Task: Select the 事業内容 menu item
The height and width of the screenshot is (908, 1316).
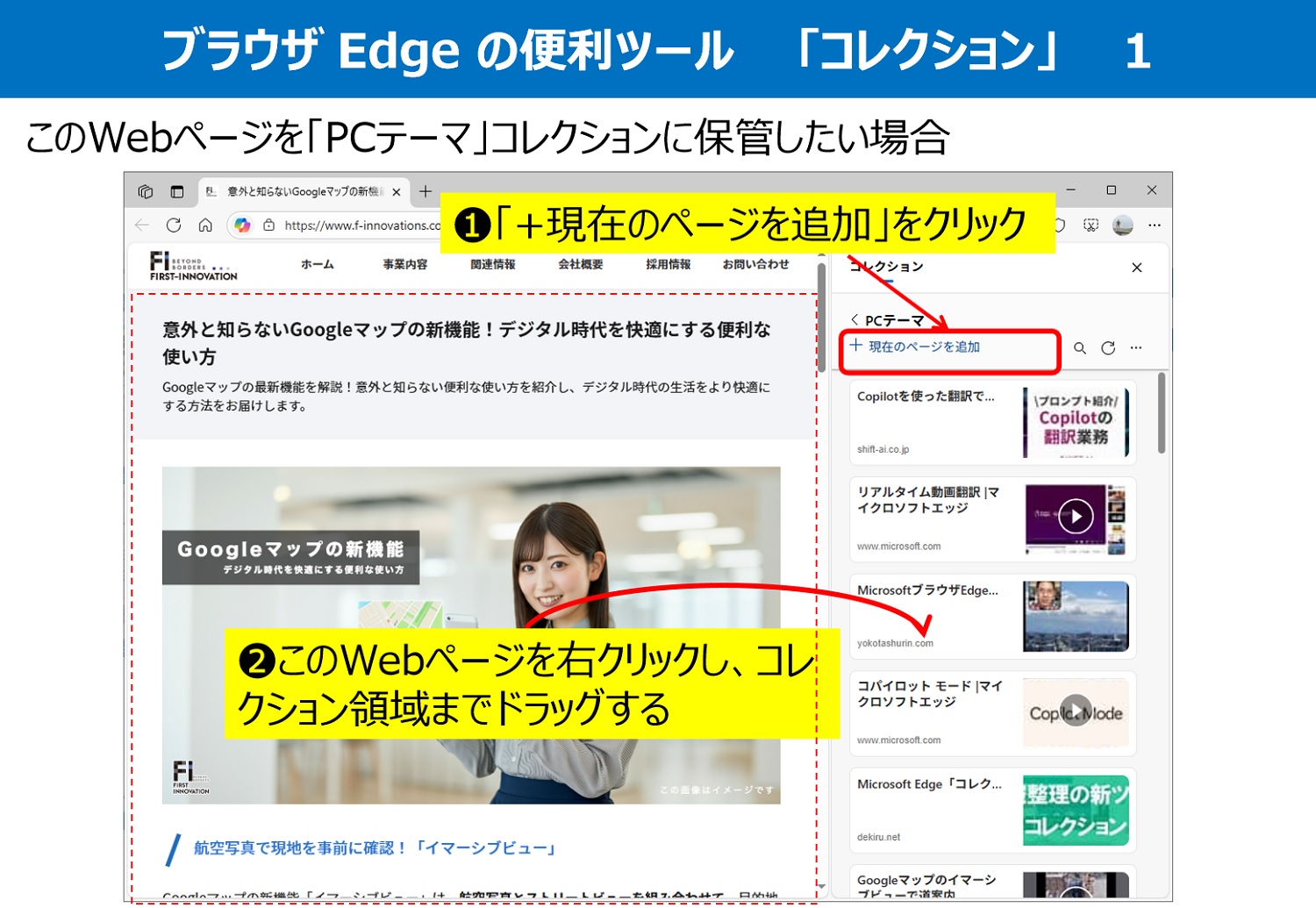Action: [404, 264]
